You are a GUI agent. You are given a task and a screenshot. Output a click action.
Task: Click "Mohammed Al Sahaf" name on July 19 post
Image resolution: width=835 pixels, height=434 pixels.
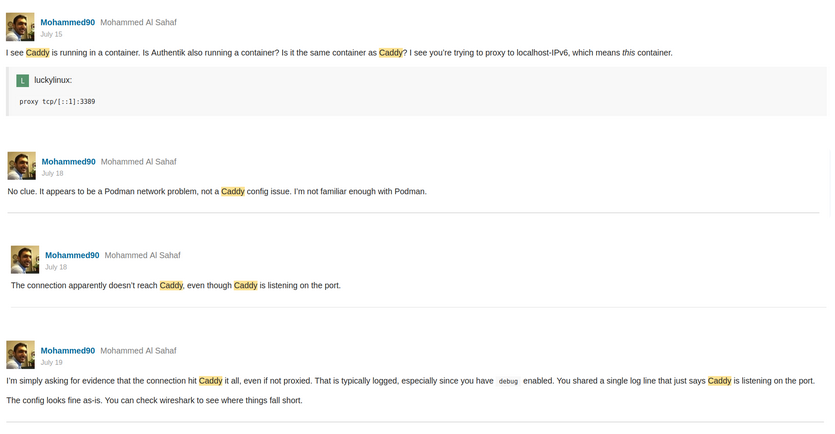(138, 351)
